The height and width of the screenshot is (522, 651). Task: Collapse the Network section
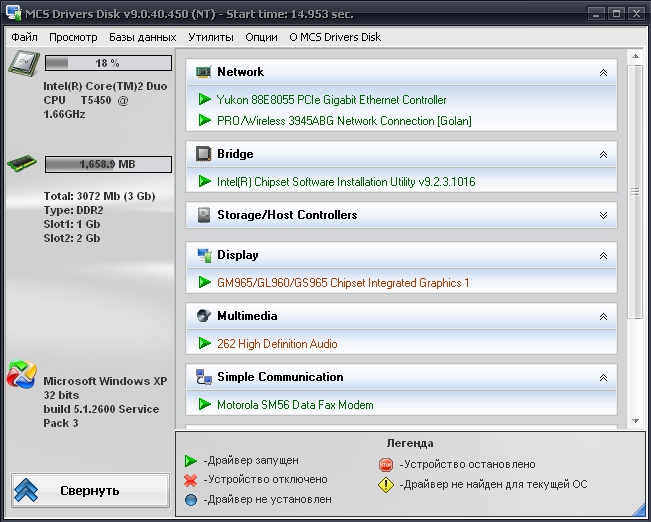coord(602,72)
